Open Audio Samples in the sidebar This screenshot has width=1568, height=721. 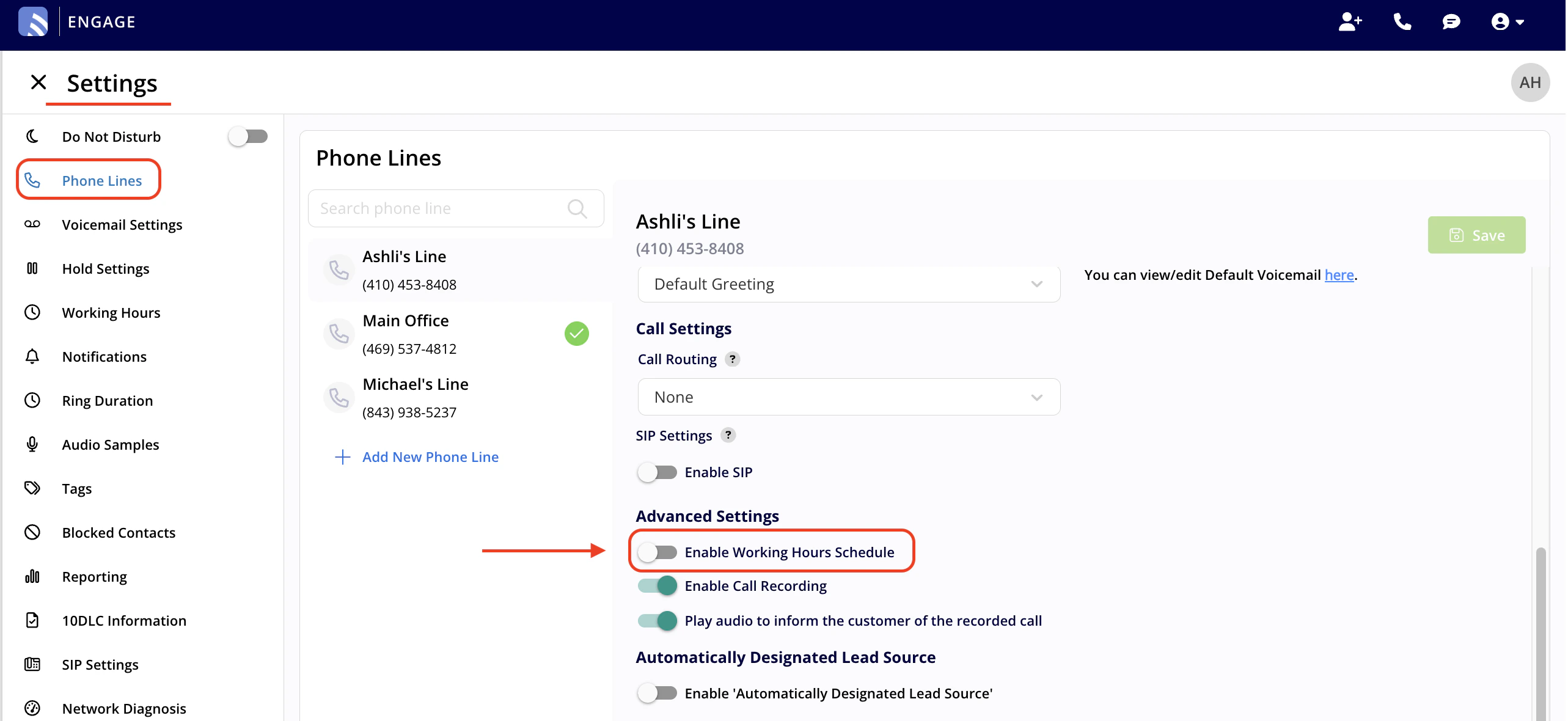point(111,444)
